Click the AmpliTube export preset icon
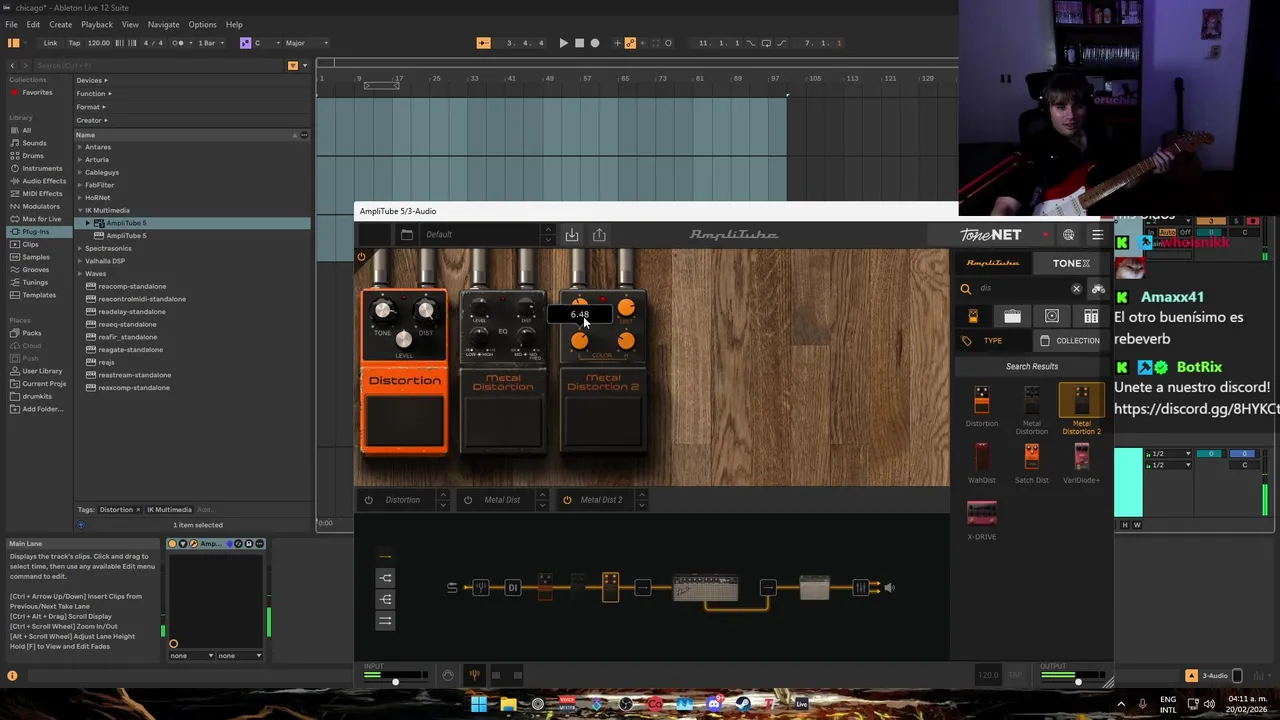 pos(599,234)
